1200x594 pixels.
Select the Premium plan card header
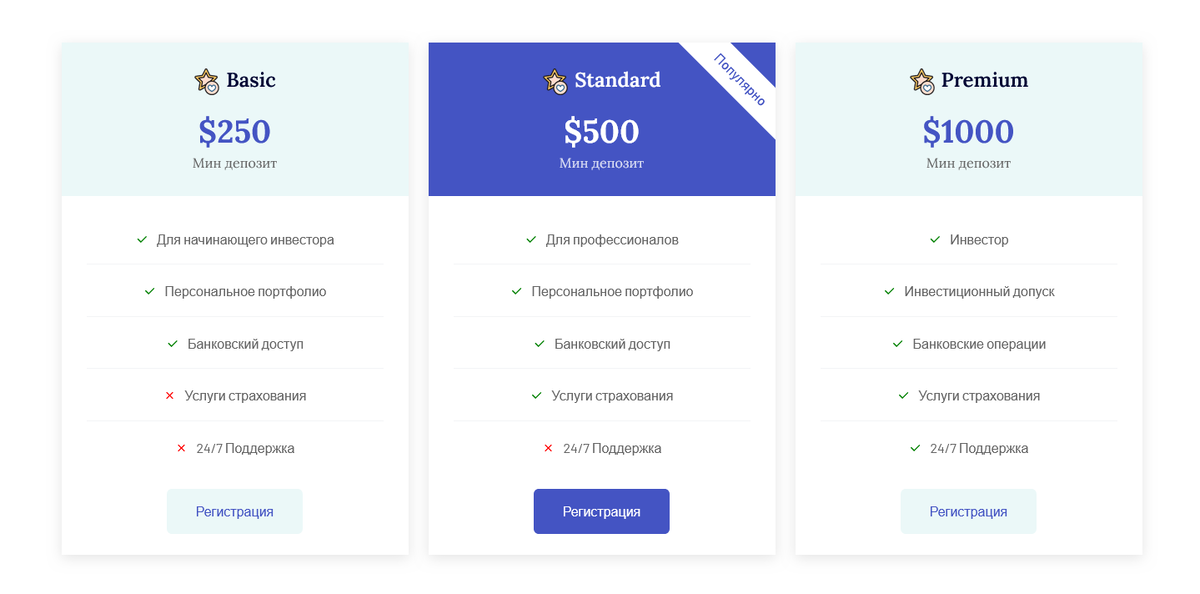click(968, 119)
